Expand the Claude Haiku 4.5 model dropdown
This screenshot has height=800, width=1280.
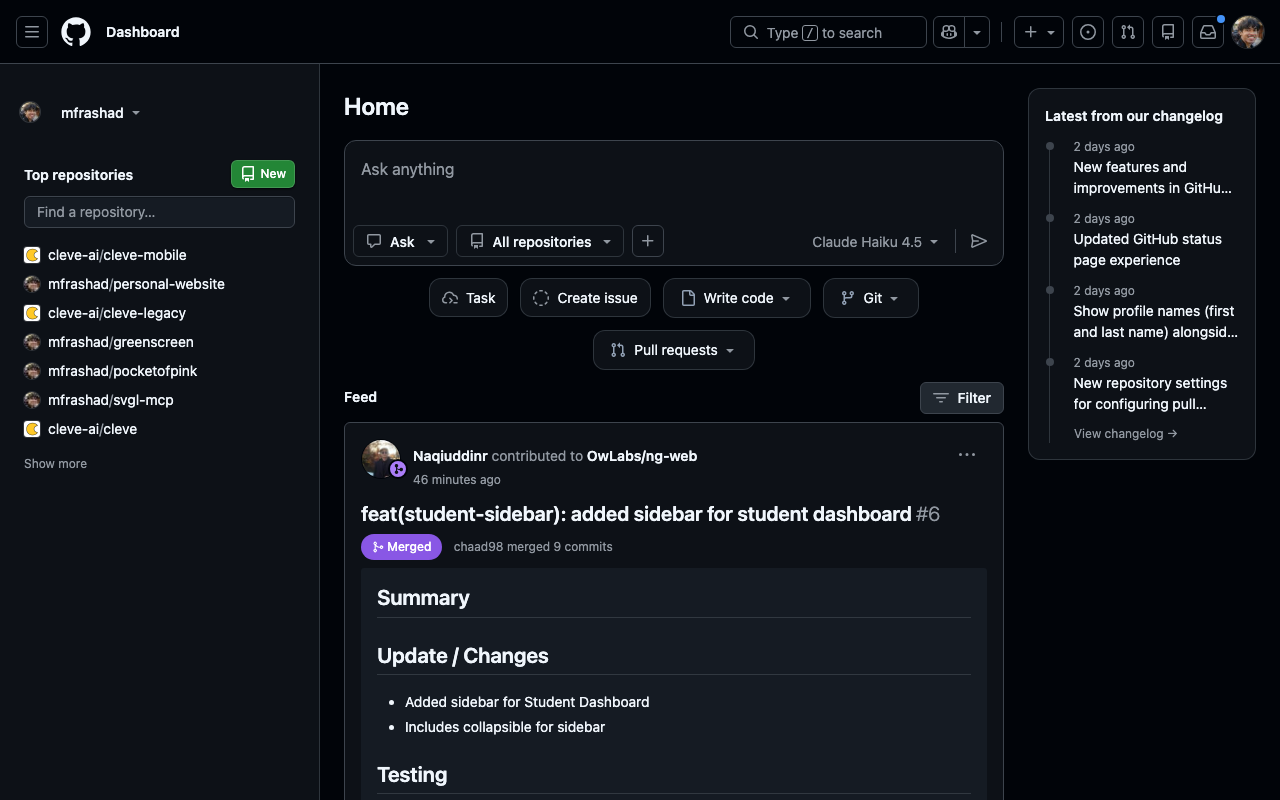point(873,241)
